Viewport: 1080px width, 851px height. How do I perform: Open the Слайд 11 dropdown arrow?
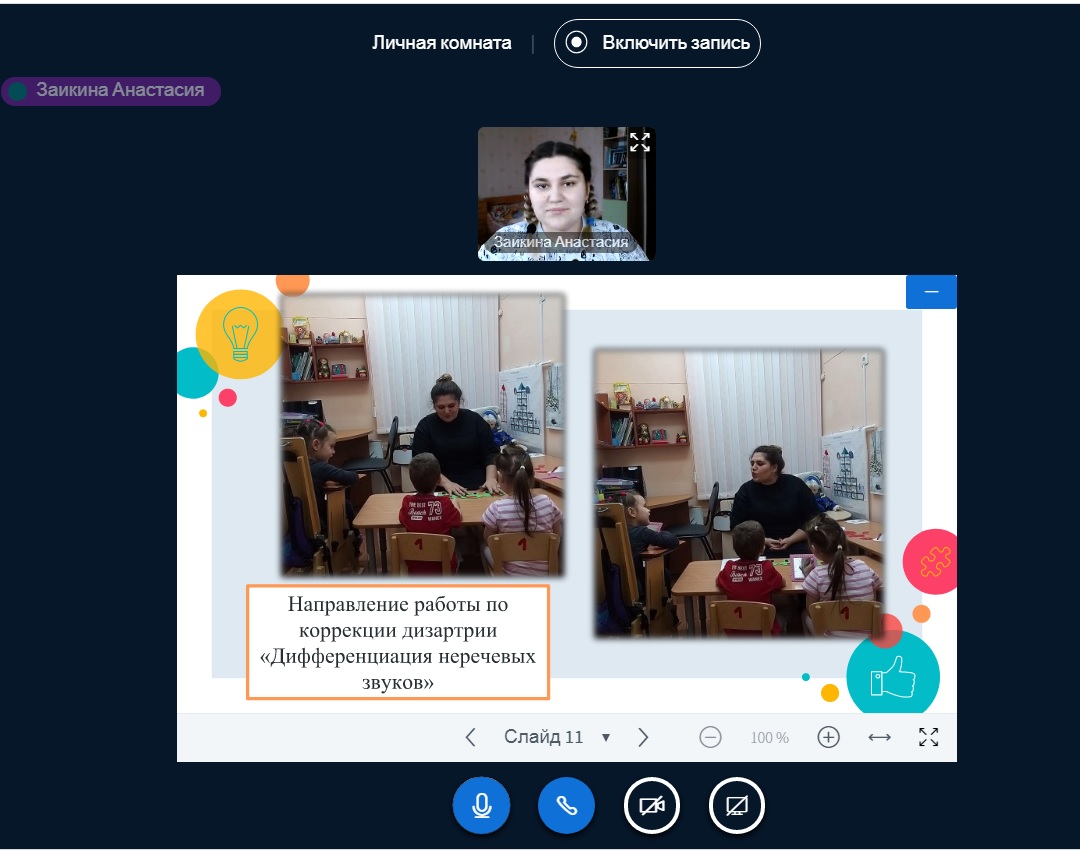coord(605,738)
